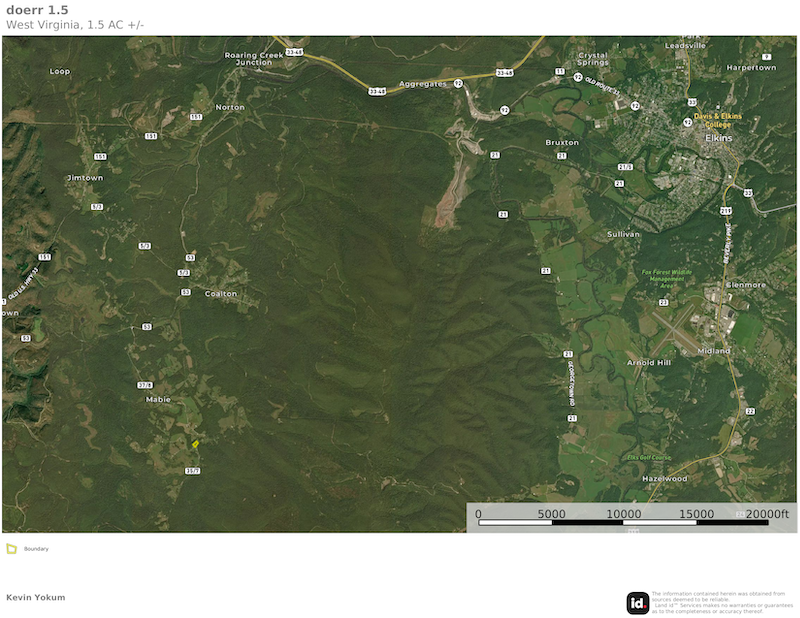Screen dimensions: 800x618
Task: Click the route 11 shield near Crystal Springs
Action: 560,71
